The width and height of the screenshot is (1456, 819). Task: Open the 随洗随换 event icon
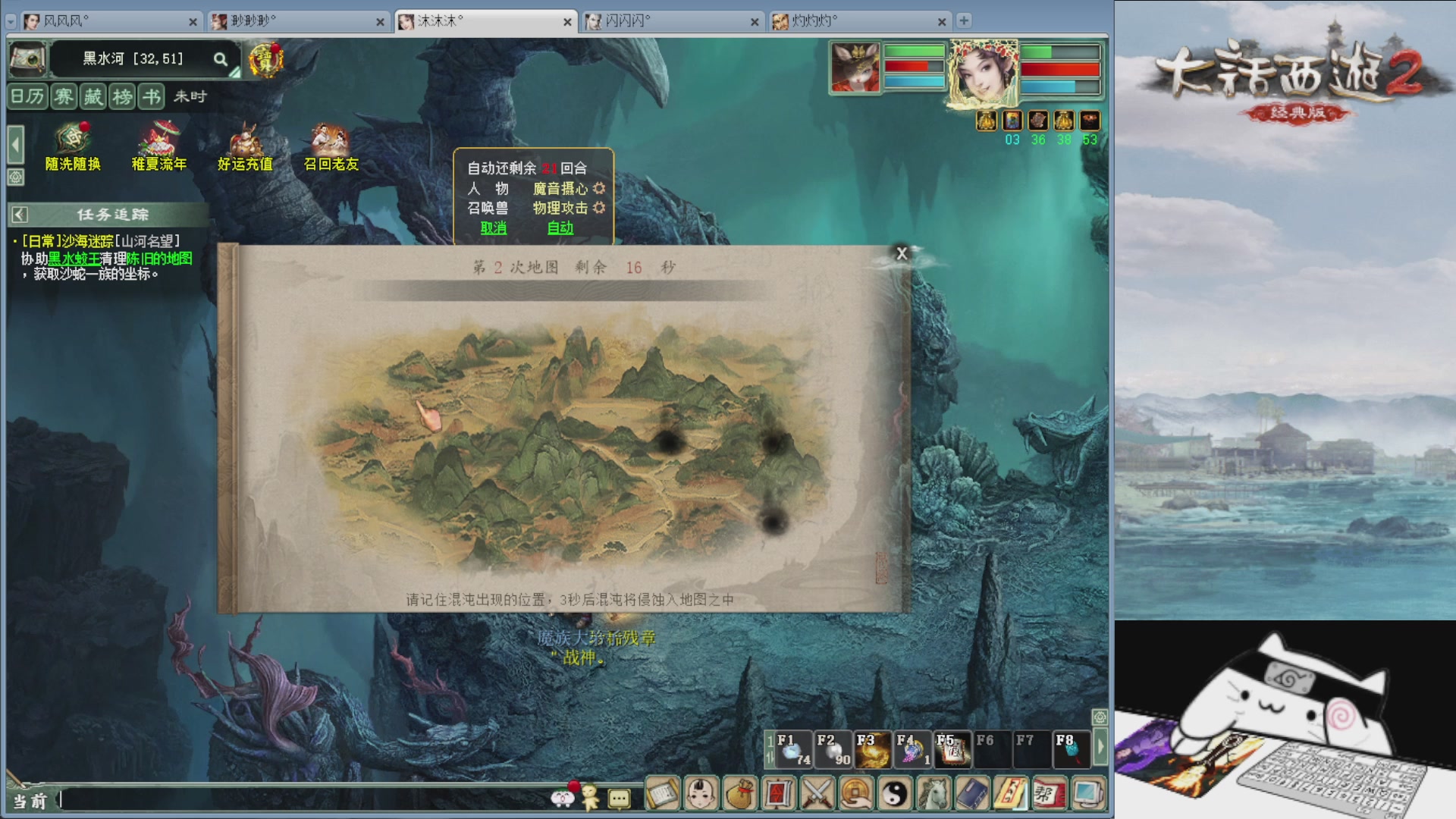point(73,146)
